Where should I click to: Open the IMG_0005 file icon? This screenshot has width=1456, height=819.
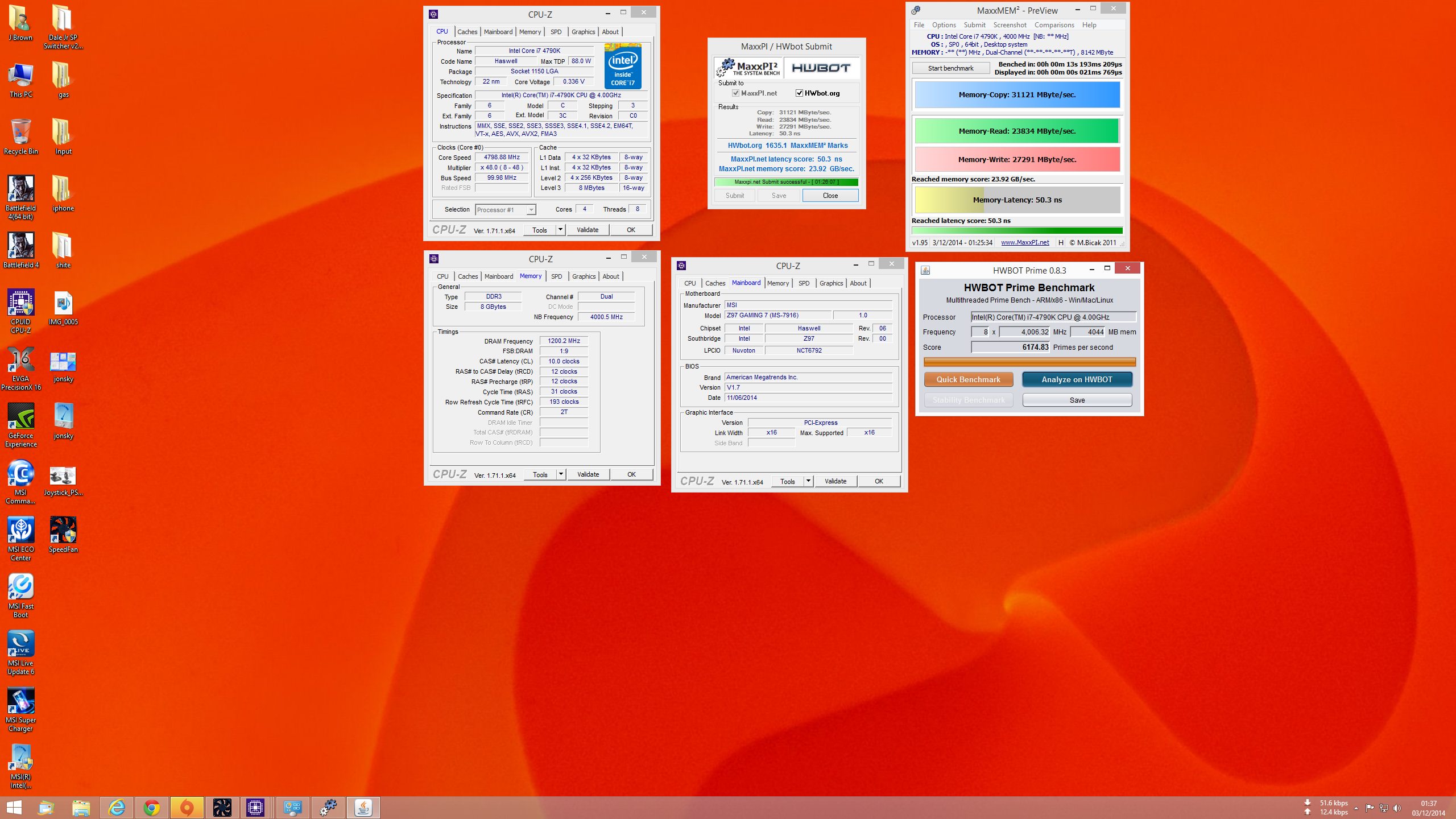click(63, 308)
